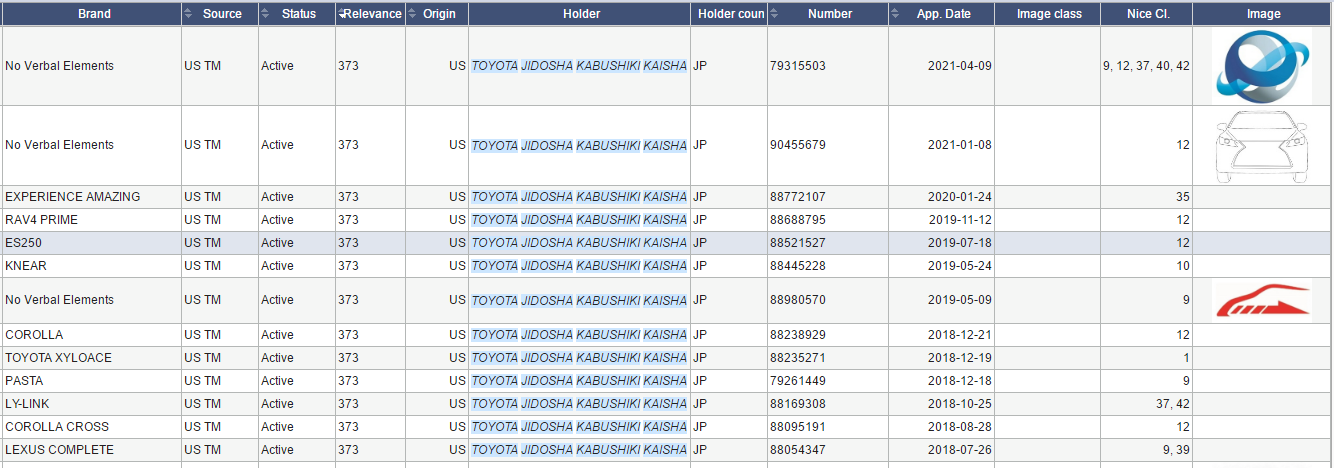
Task: Click US TM source in RAV4 PRIME row
Action: point(203,220)
